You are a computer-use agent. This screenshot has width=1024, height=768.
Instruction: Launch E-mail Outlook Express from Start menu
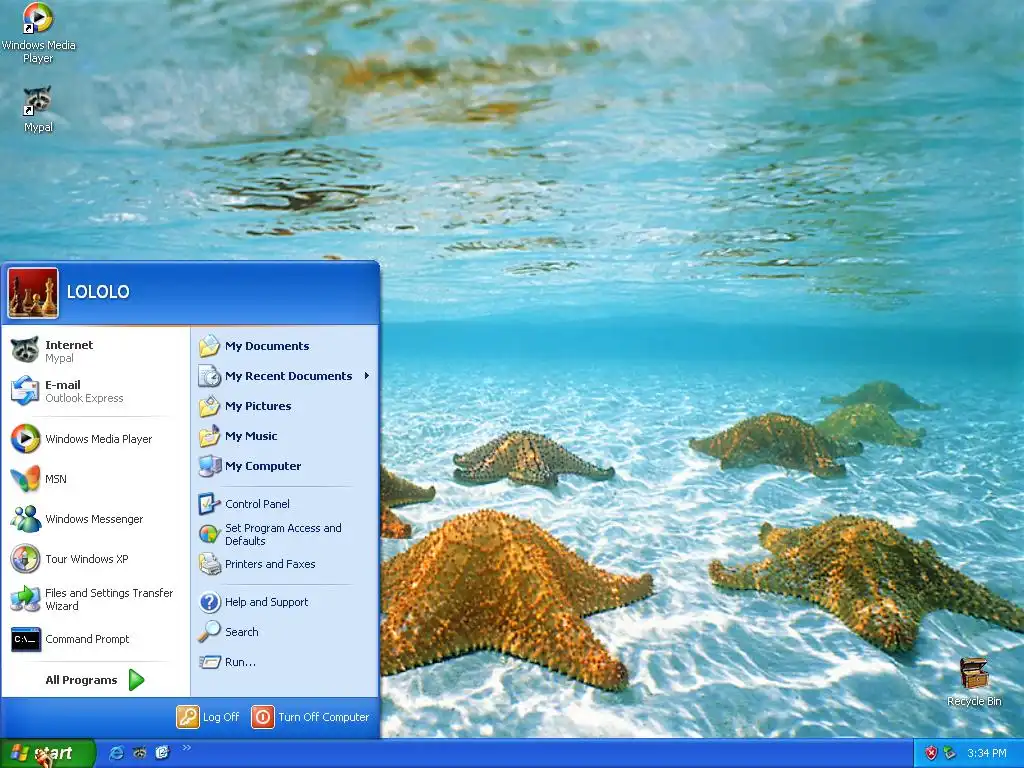coord(95,391)
